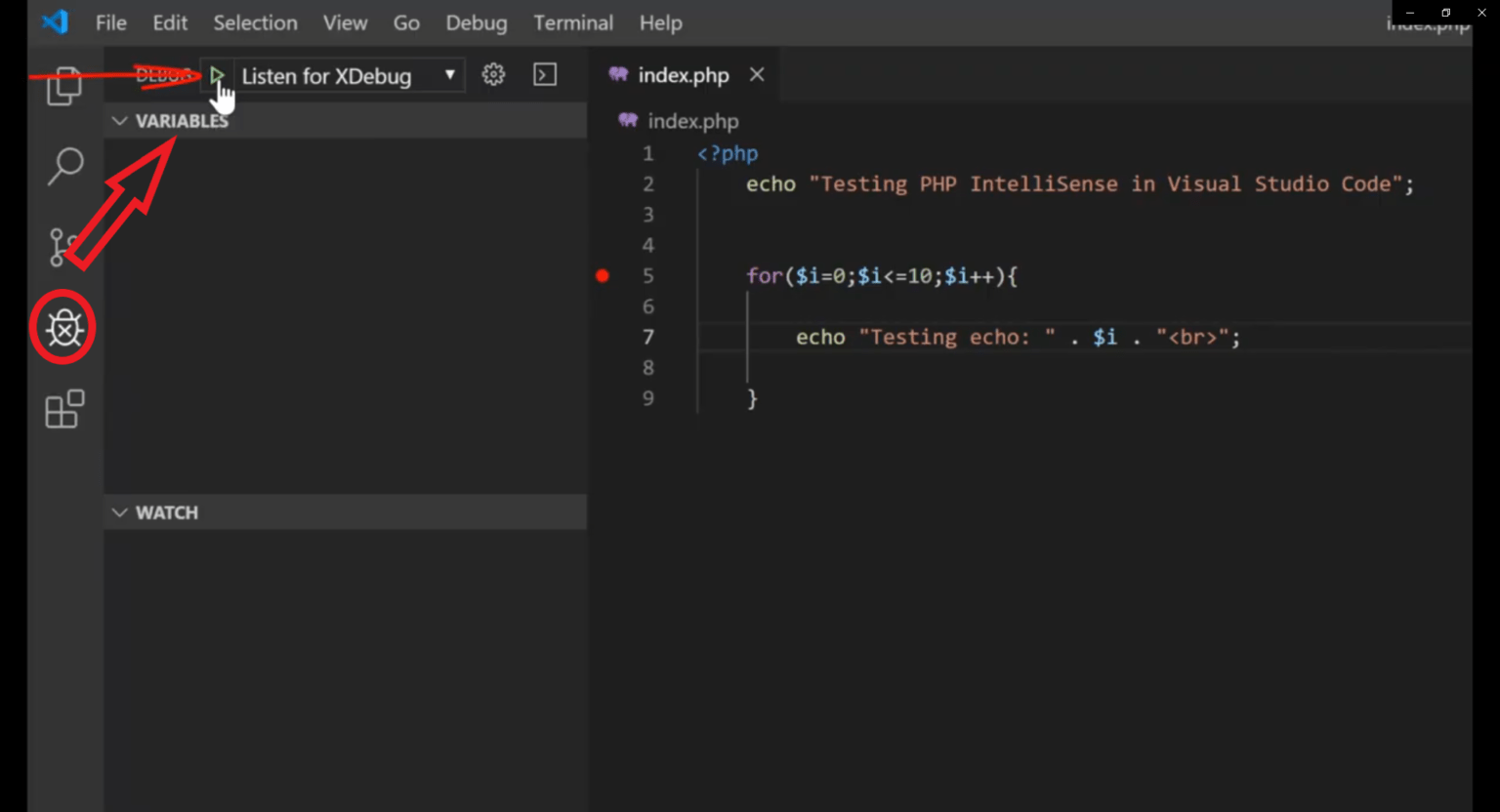Open the Terminal menu
Screen dimensions: 1500x812
[x=573, y=22]
